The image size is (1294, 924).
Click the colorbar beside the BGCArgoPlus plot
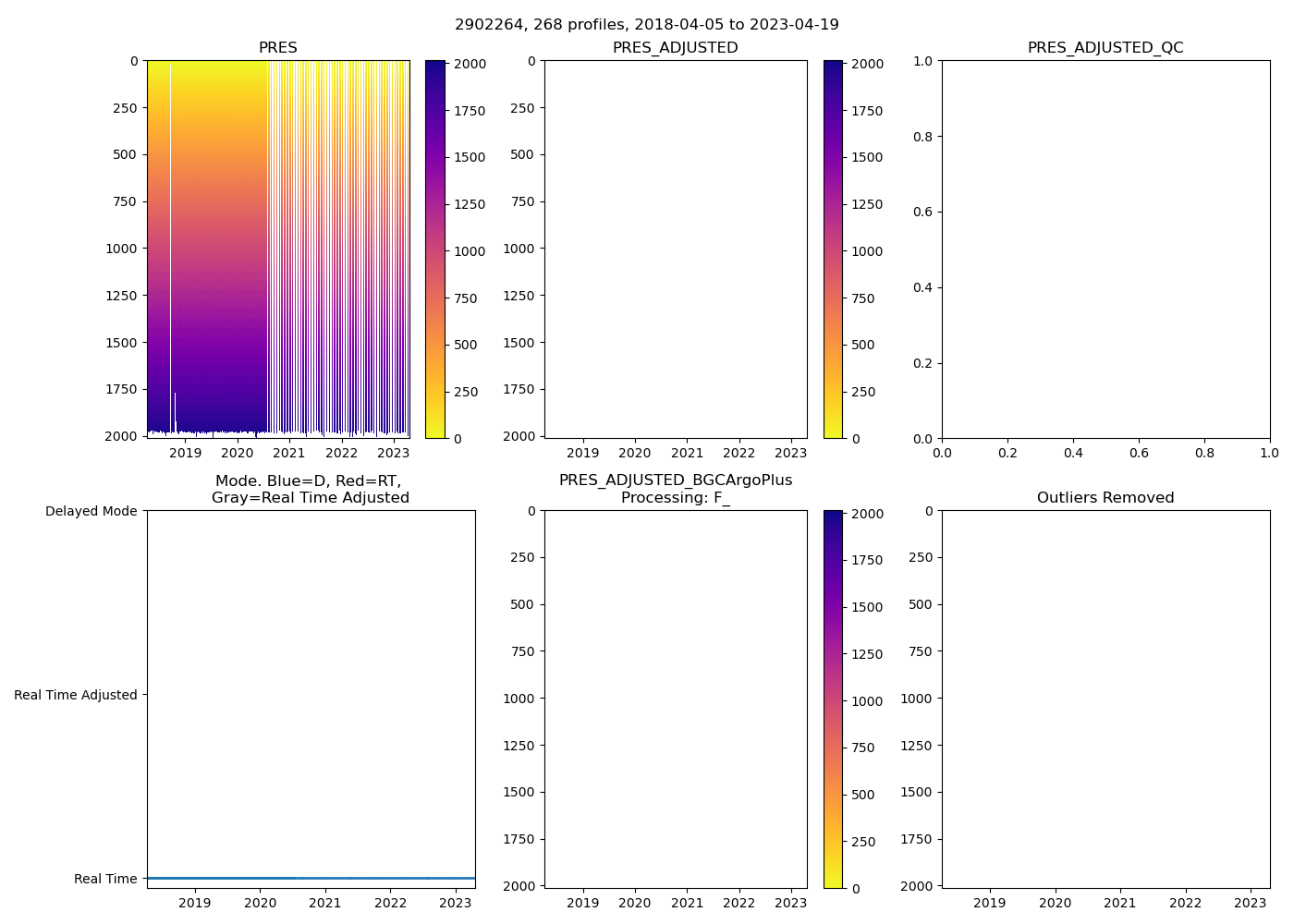pos(833,699)
